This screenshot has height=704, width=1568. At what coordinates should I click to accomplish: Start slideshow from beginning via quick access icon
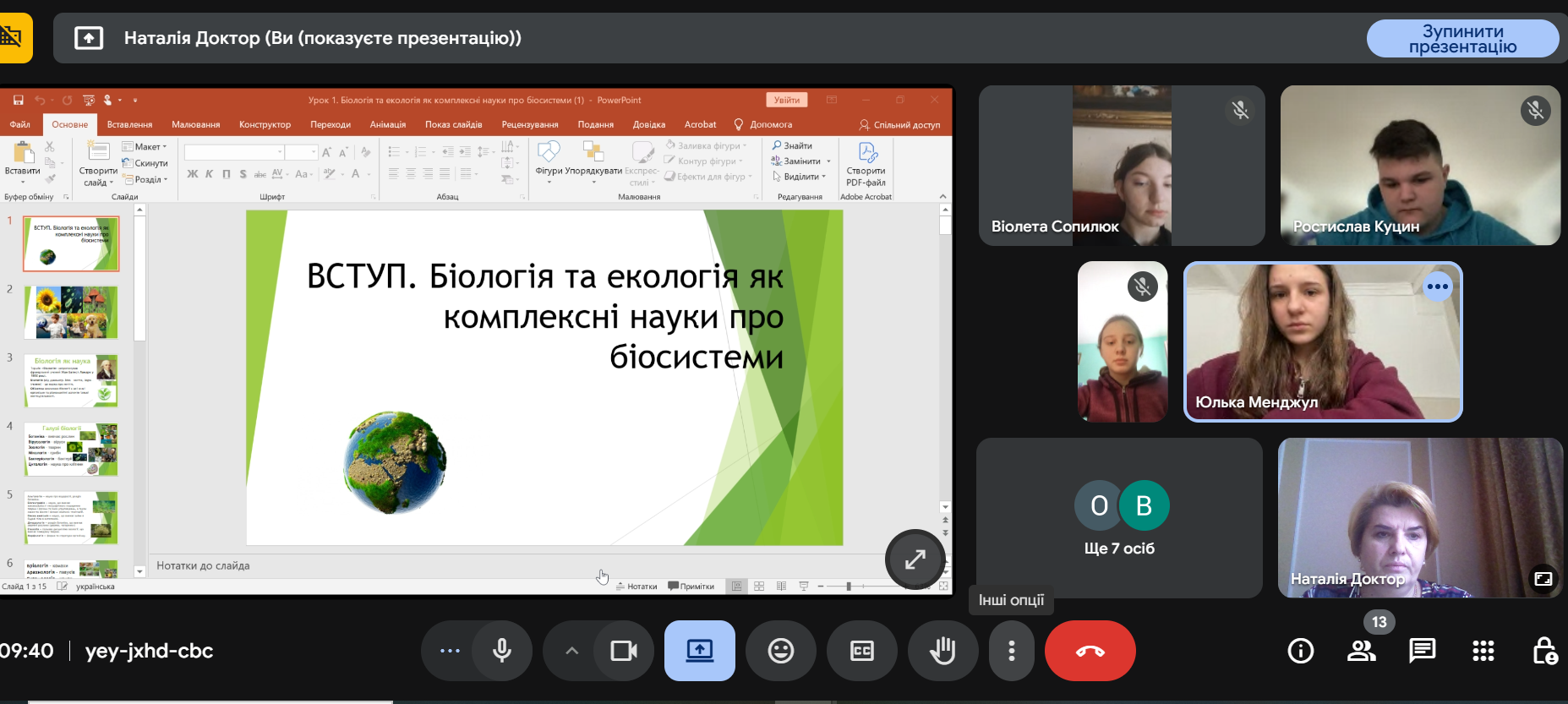[88, 100]
